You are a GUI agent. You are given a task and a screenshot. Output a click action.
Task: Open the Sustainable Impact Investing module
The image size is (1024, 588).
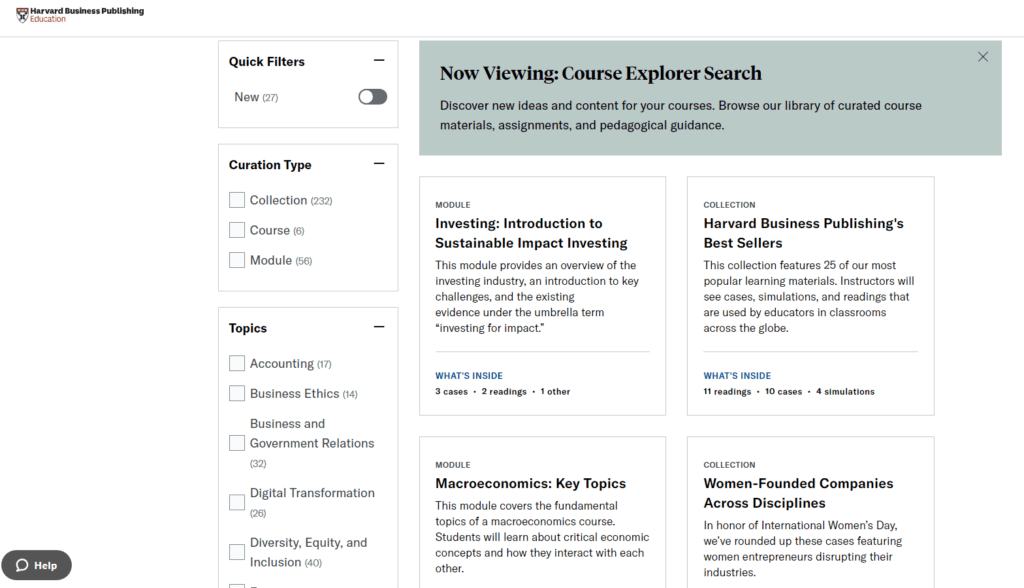pyautogui.click(x=531, y=234)
